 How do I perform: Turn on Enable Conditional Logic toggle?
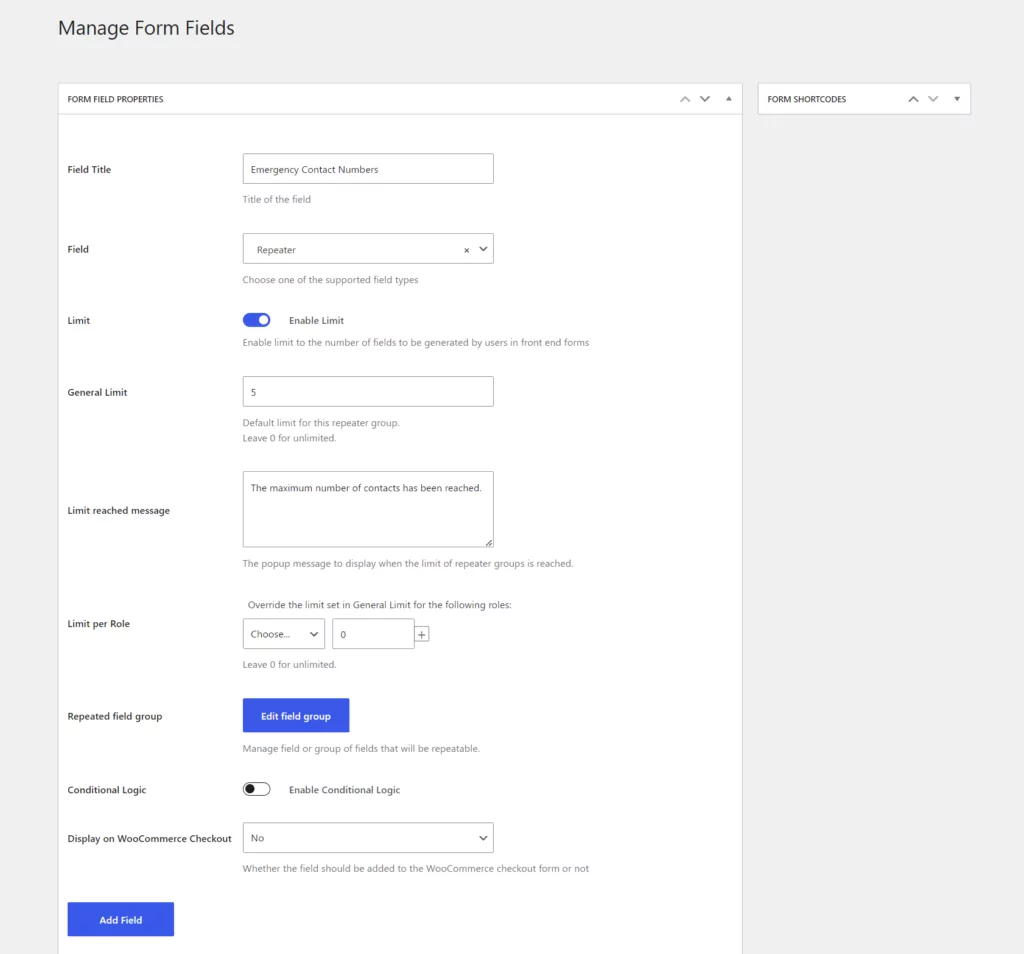pyautogui.click(x=256, y=789)
